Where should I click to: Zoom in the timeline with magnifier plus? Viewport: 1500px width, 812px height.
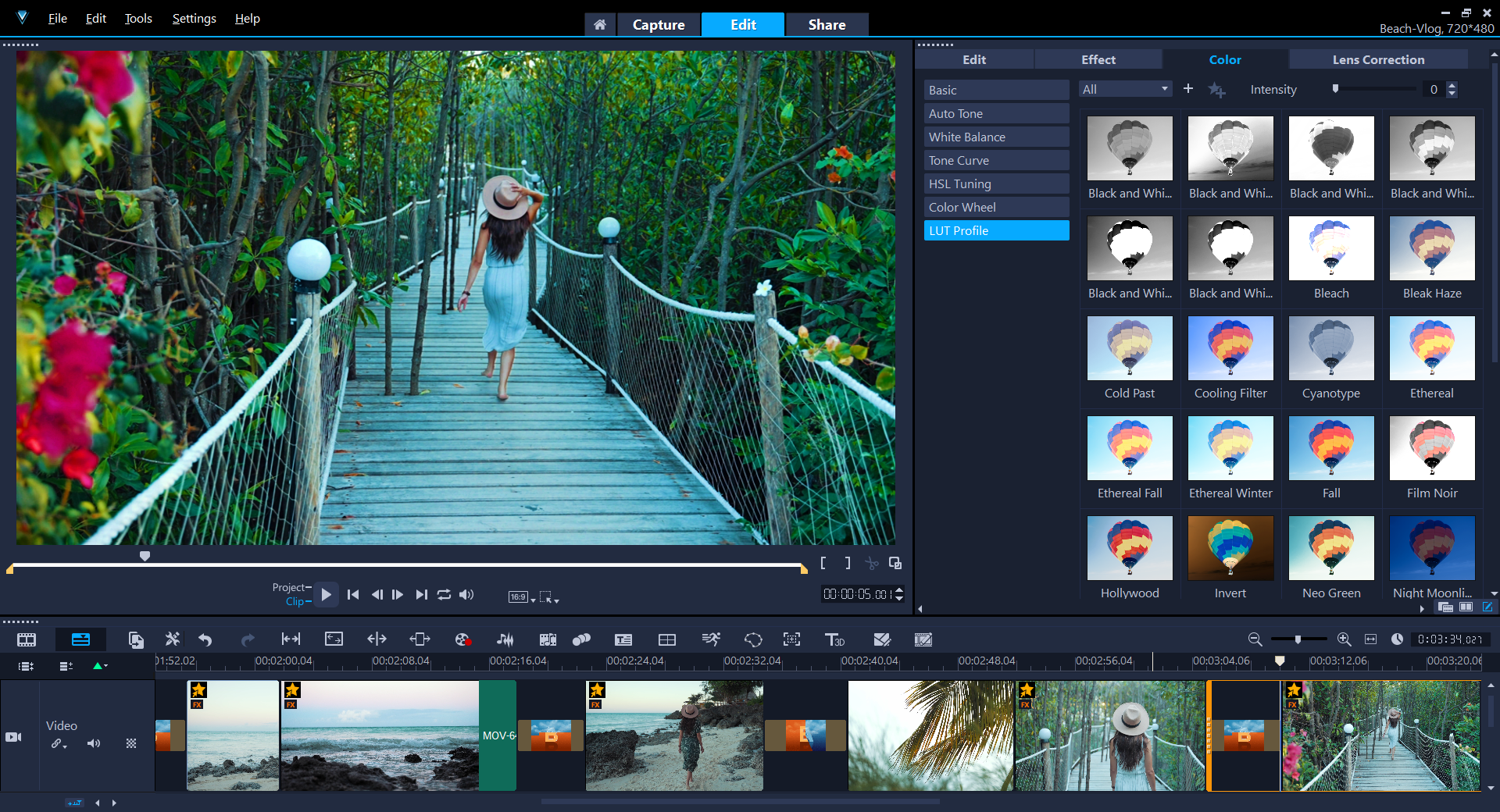pos(1344,639)
